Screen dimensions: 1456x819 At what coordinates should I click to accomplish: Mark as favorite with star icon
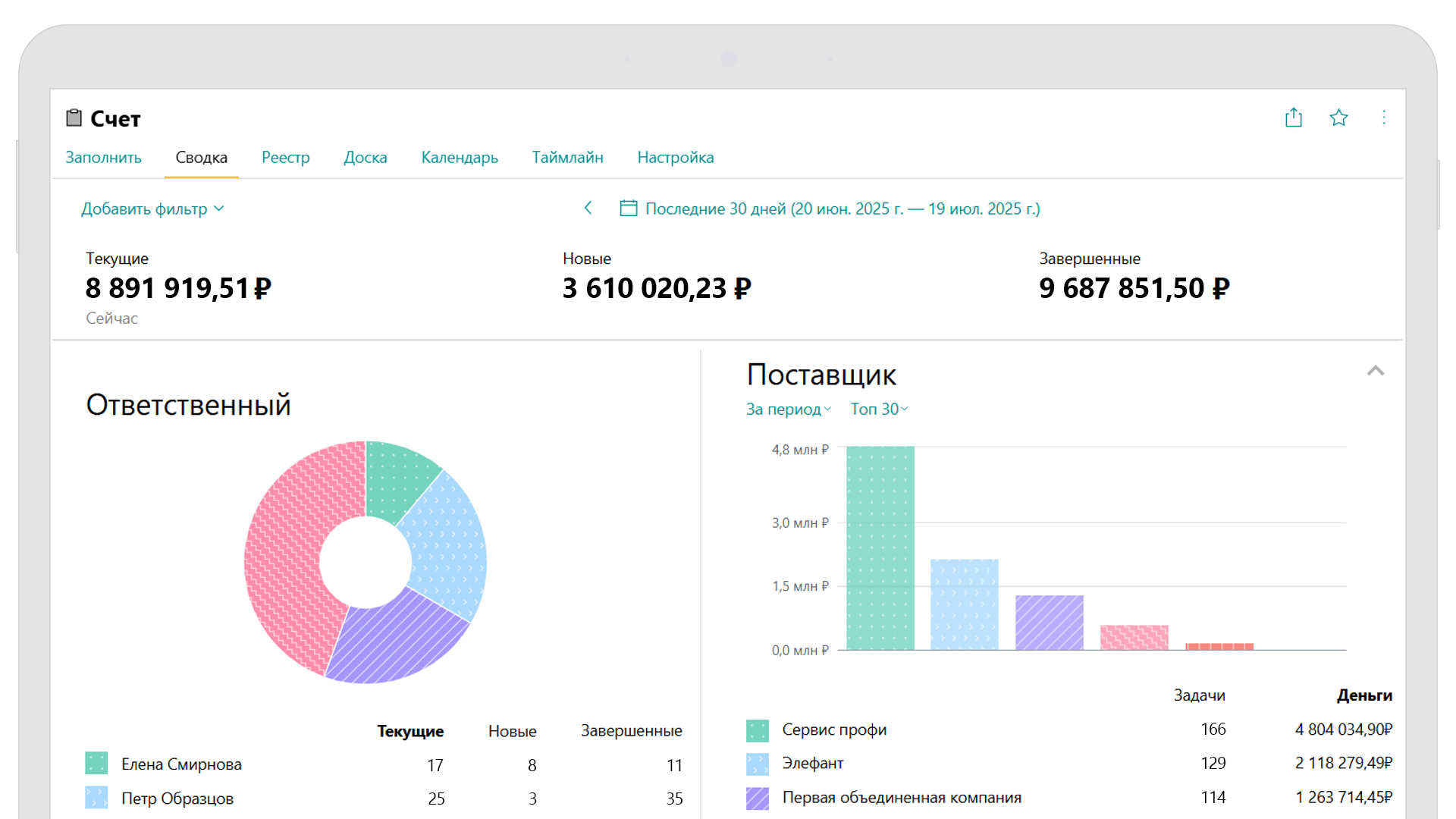tap(1338, 118)
